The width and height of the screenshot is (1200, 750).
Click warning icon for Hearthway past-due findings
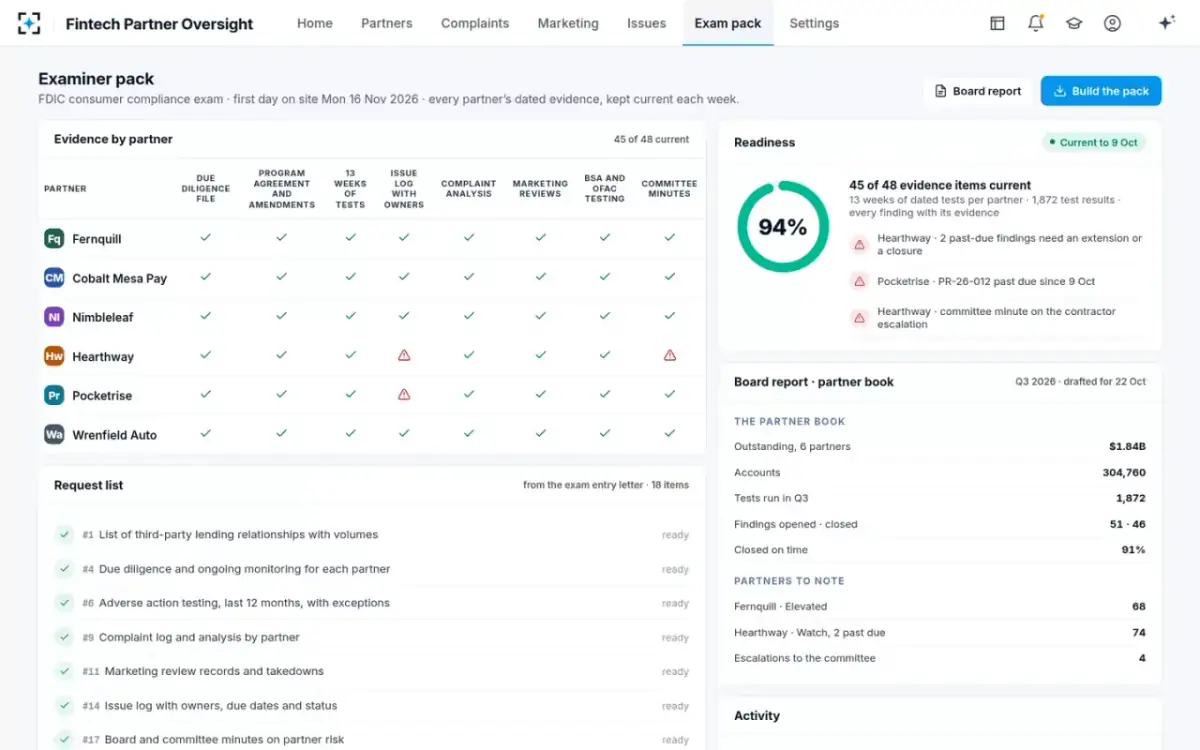click(x=859, y=244)
